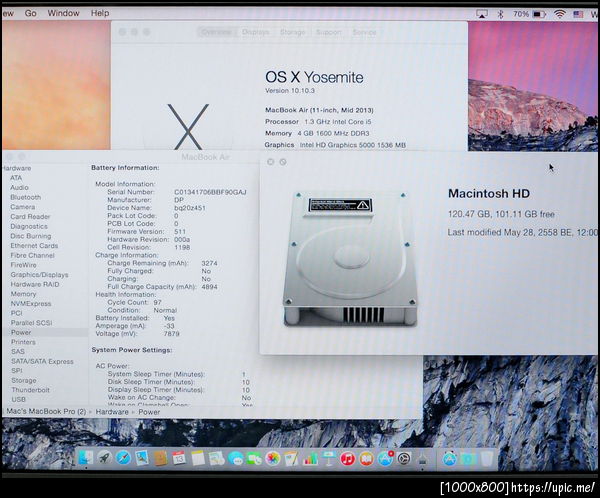
Task: Select Audio in the Hardware sidebar
Action: 20,188
